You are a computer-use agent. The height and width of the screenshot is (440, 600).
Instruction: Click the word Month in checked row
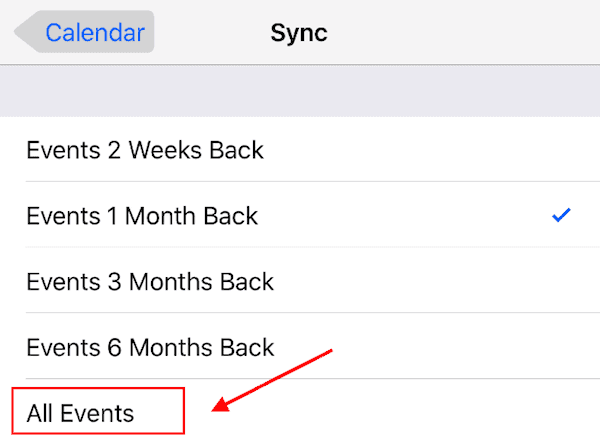[x=161, y=215]
